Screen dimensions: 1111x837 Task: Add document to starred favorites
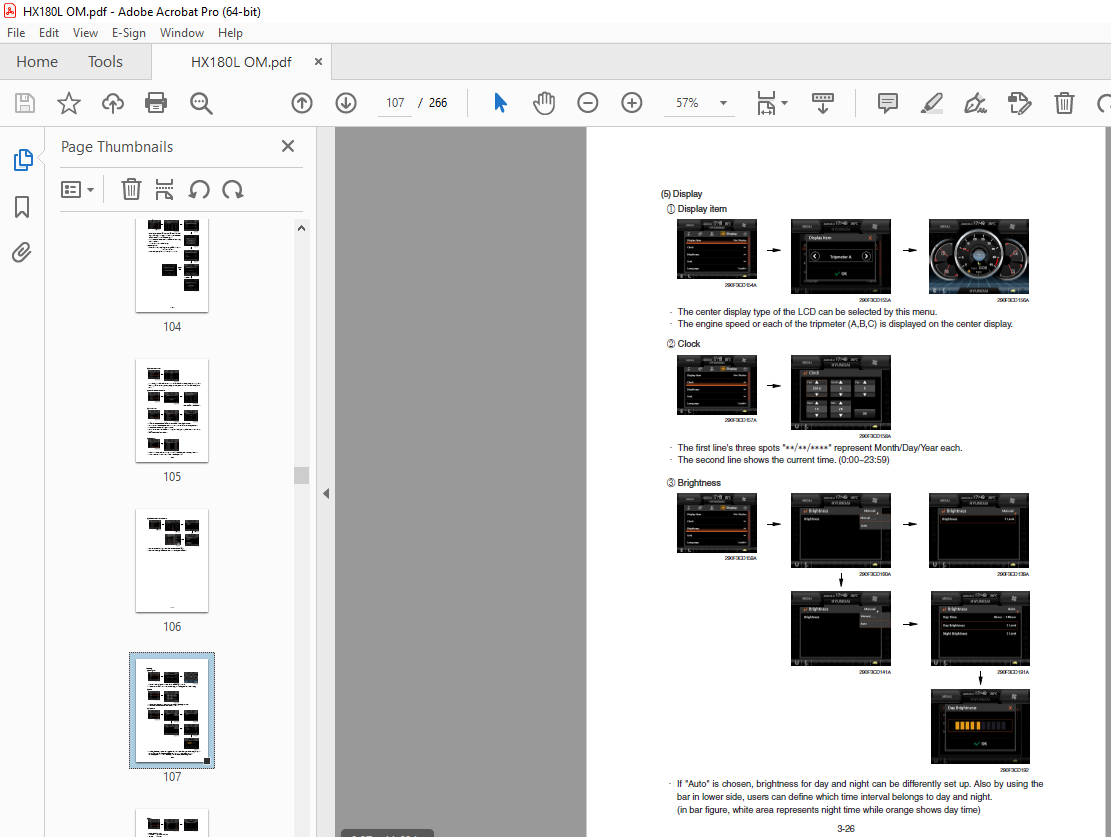(69, 103)
